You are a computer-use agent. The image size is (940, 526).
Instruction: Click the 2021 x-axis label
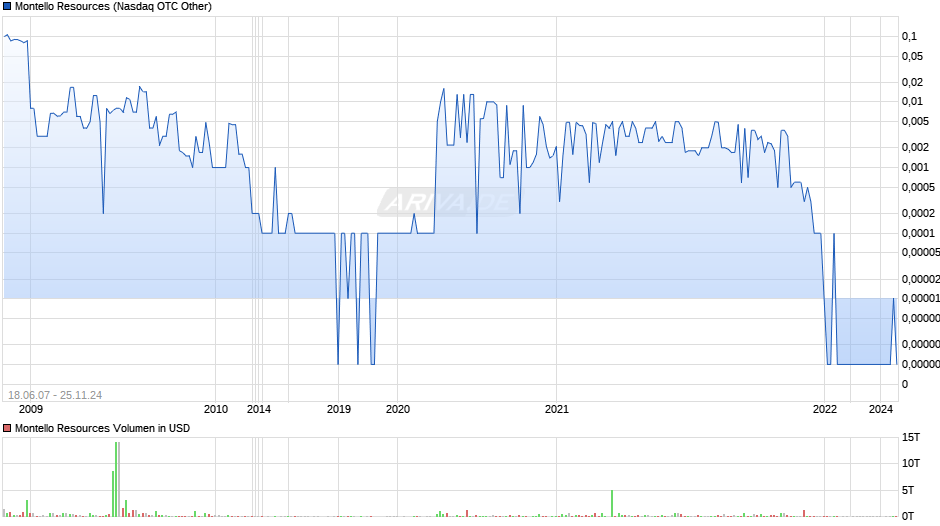pyautogui.click(x=556, y=409)
